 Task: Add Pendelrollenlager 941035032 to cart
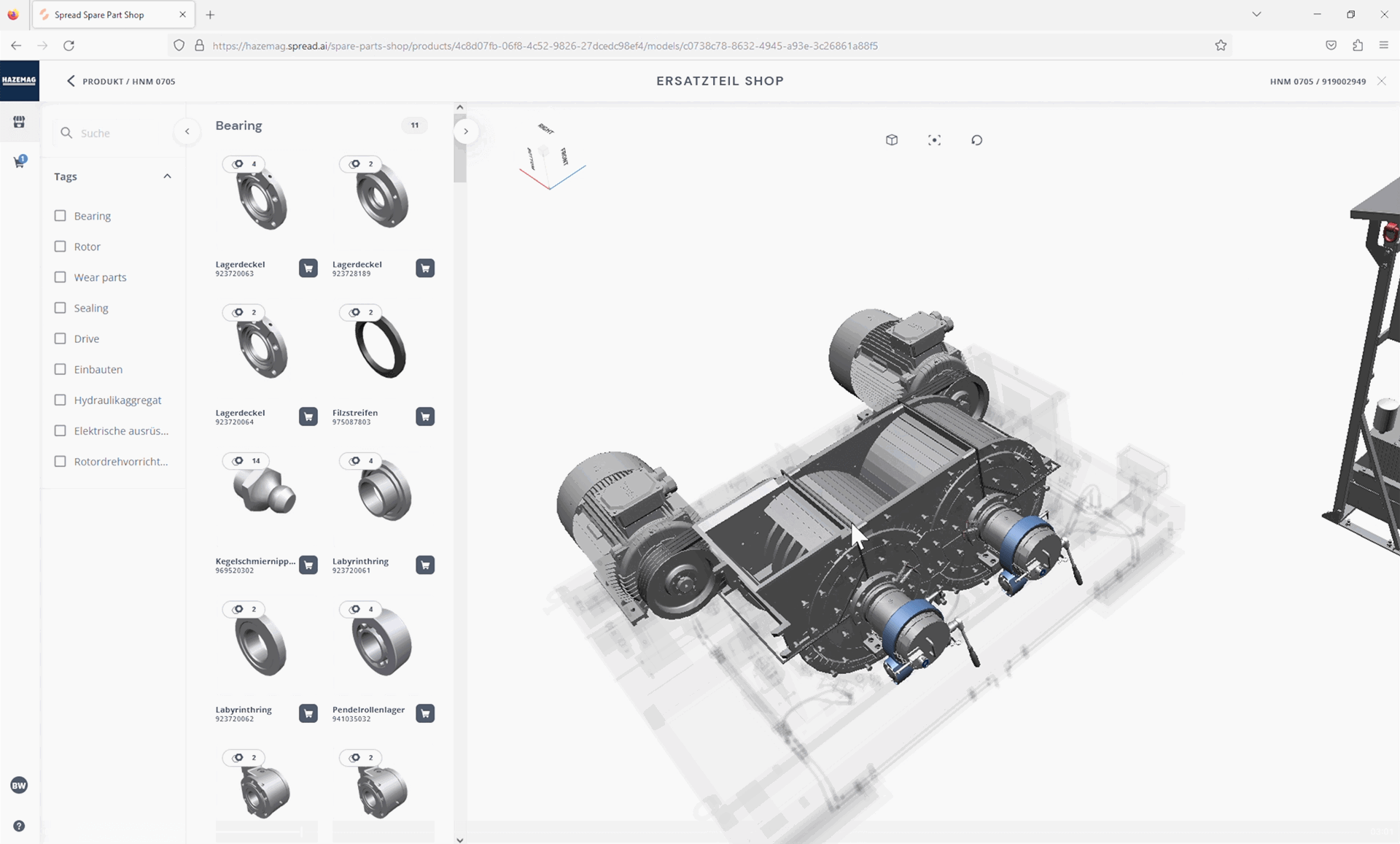(x=425, y=713)
